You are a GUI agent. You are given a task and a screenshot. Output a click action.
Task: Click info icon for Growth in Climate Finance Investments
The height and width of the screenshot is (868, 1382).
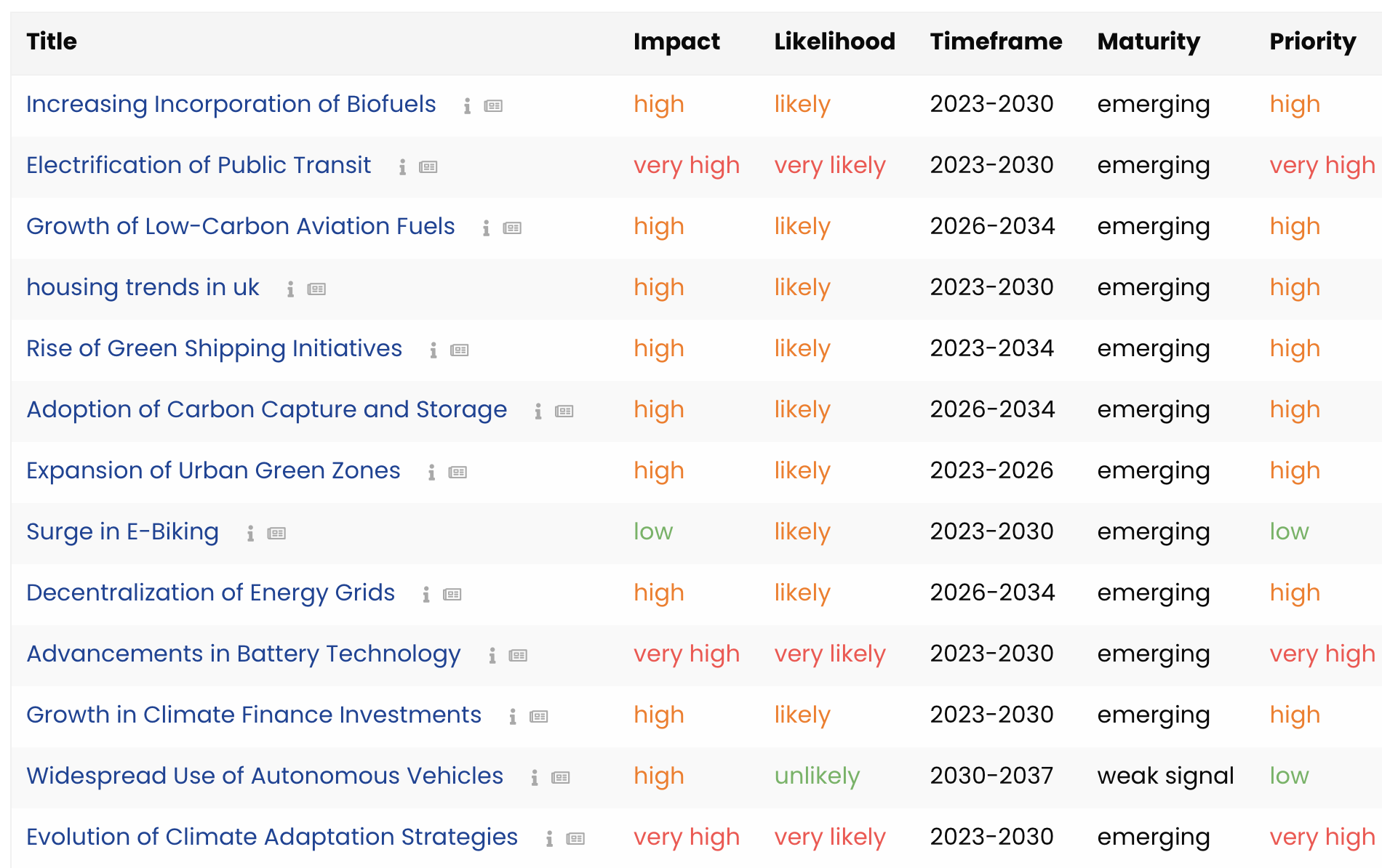tap(512, 717)
